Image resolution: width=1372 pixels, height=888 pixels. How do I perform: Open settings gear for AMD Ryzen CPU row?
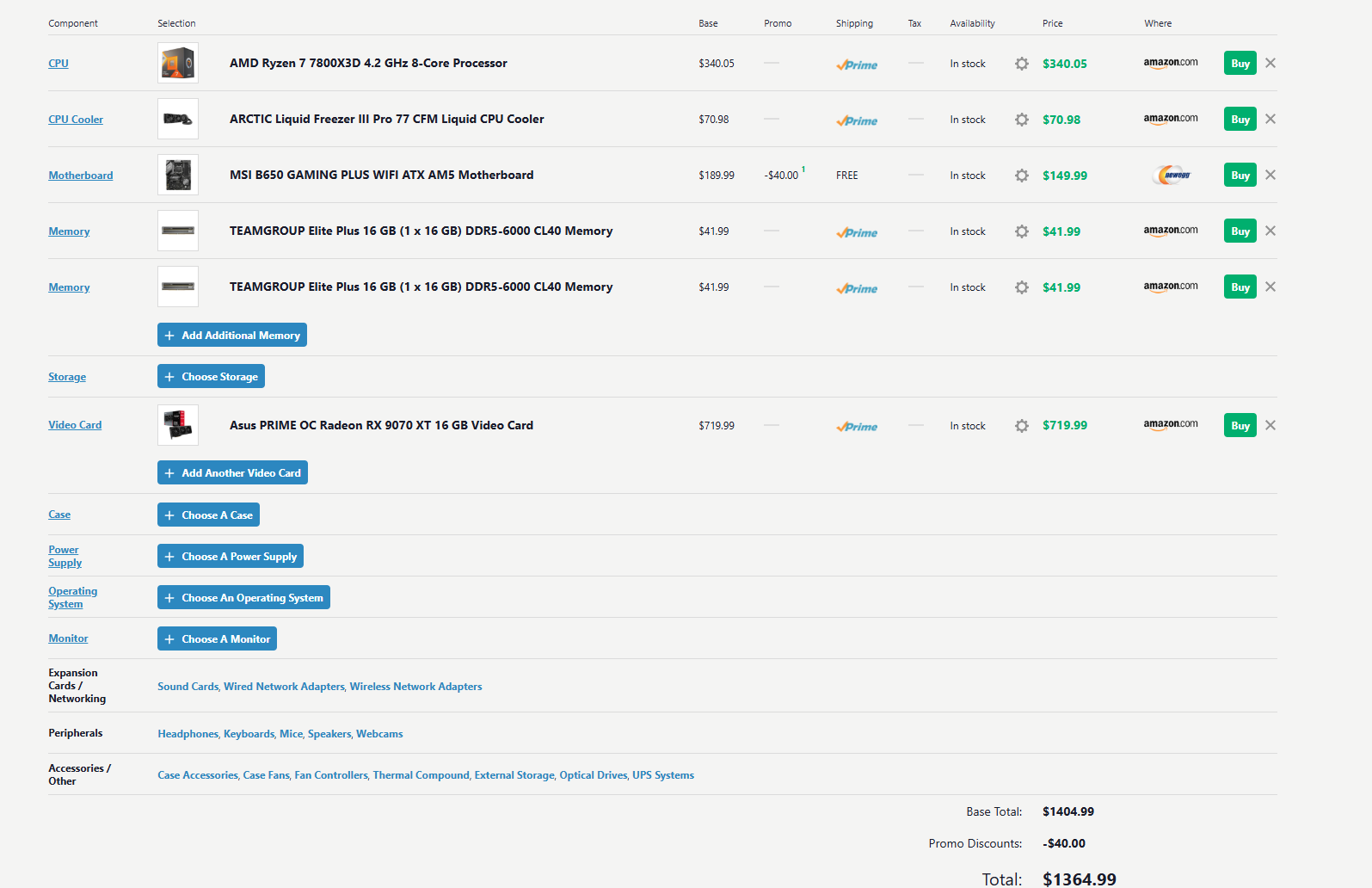coord(1021,64)
